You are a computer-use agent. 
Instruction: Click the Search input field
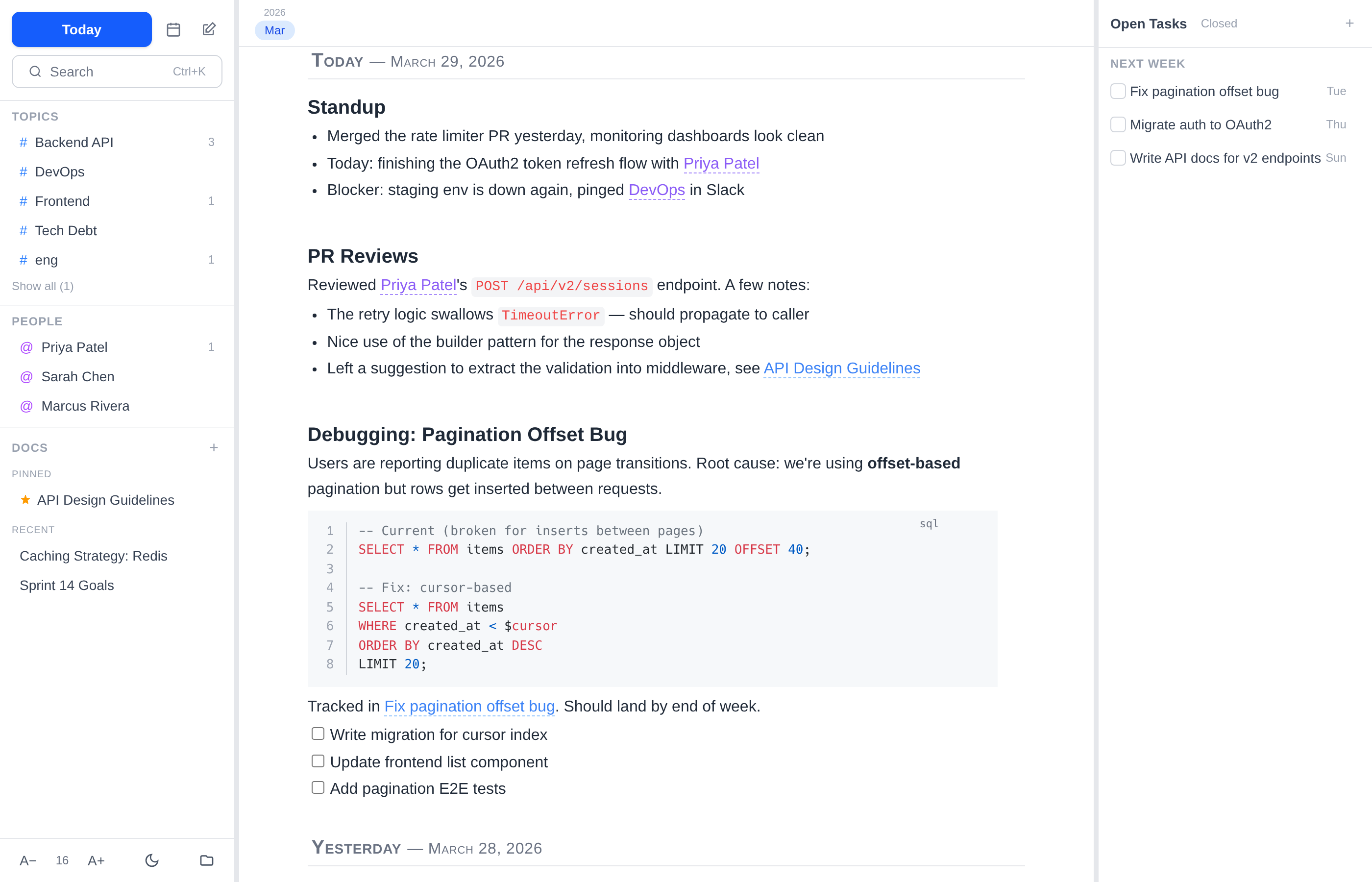click(x=117, y=72)
